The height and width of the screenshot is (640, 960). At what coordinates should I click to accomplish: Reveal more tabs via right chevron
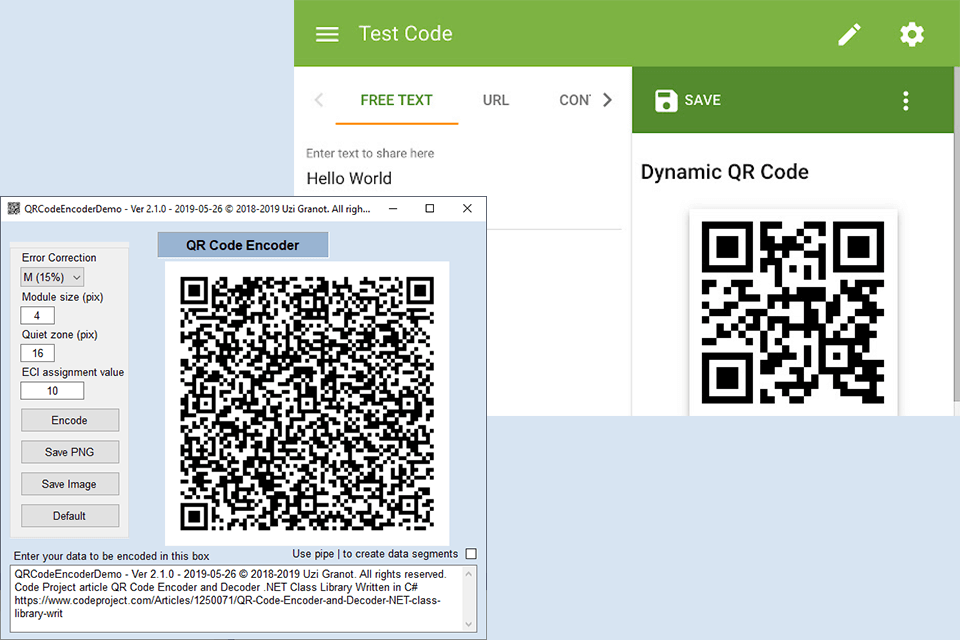click(605, 100)
